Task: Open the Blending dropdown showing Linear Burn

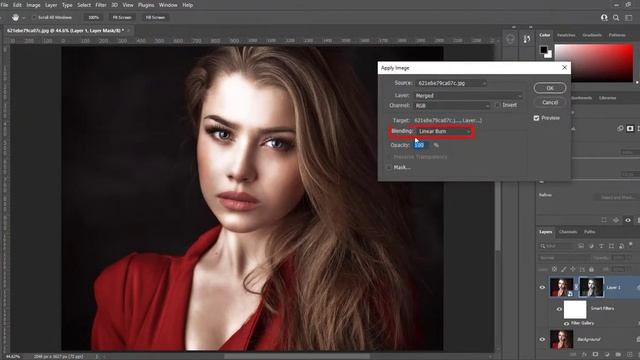Action: [445, 131]
